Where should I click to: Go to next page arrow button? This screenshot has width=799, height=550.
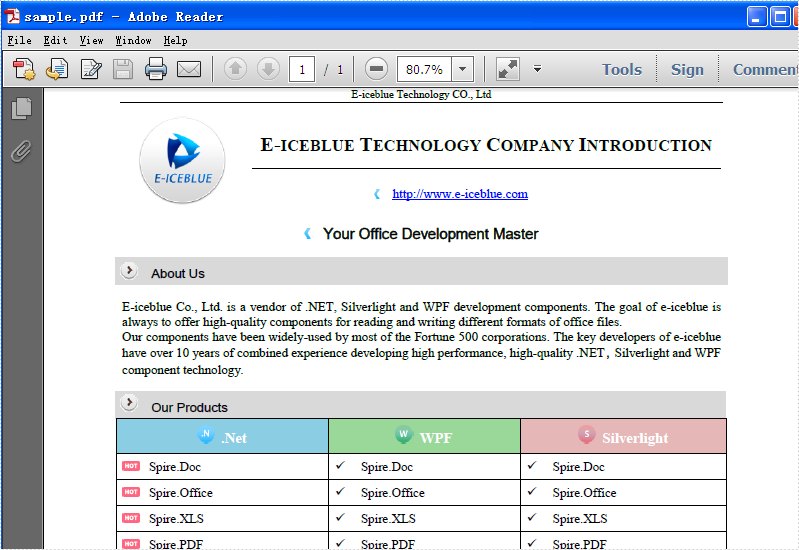(269, 68)
